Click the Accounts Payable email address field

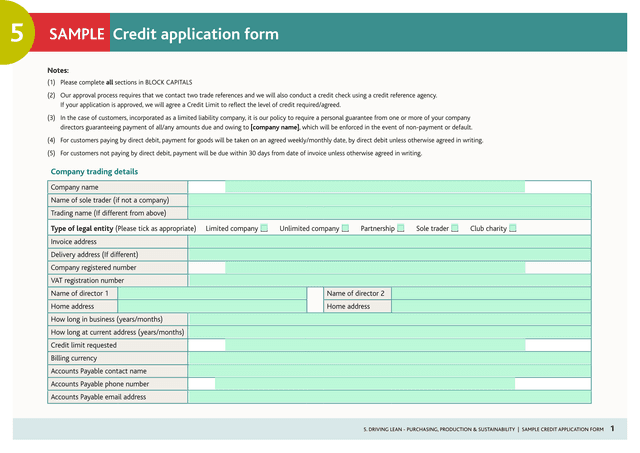tap(389, 397)
